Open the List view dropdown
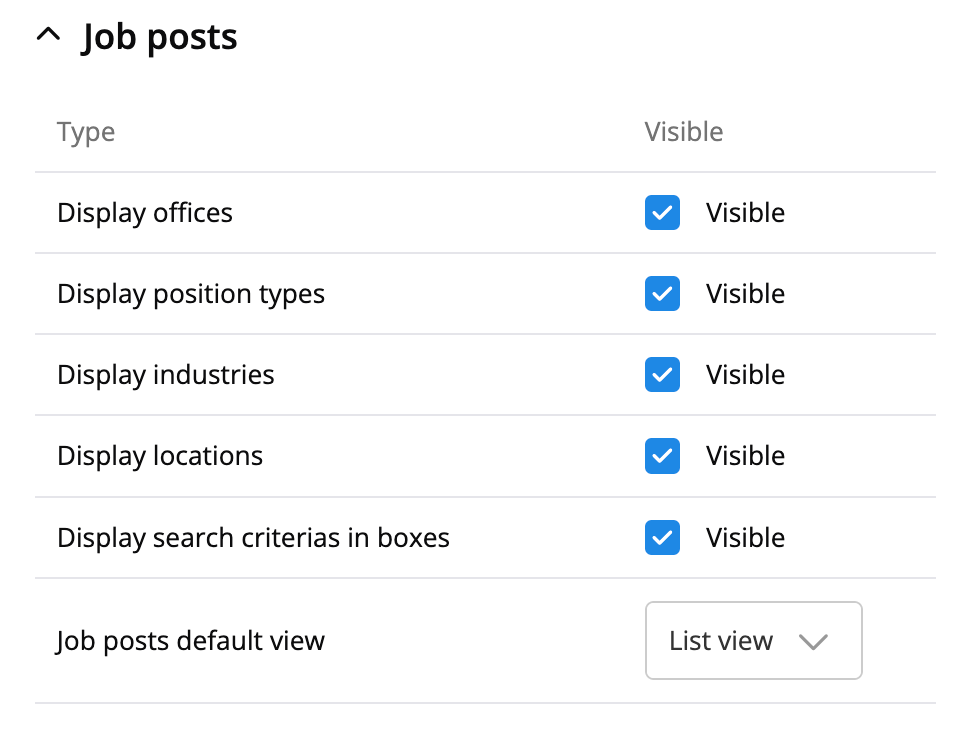This screenshot has height=732, width=970. click(x=752, y=641)
